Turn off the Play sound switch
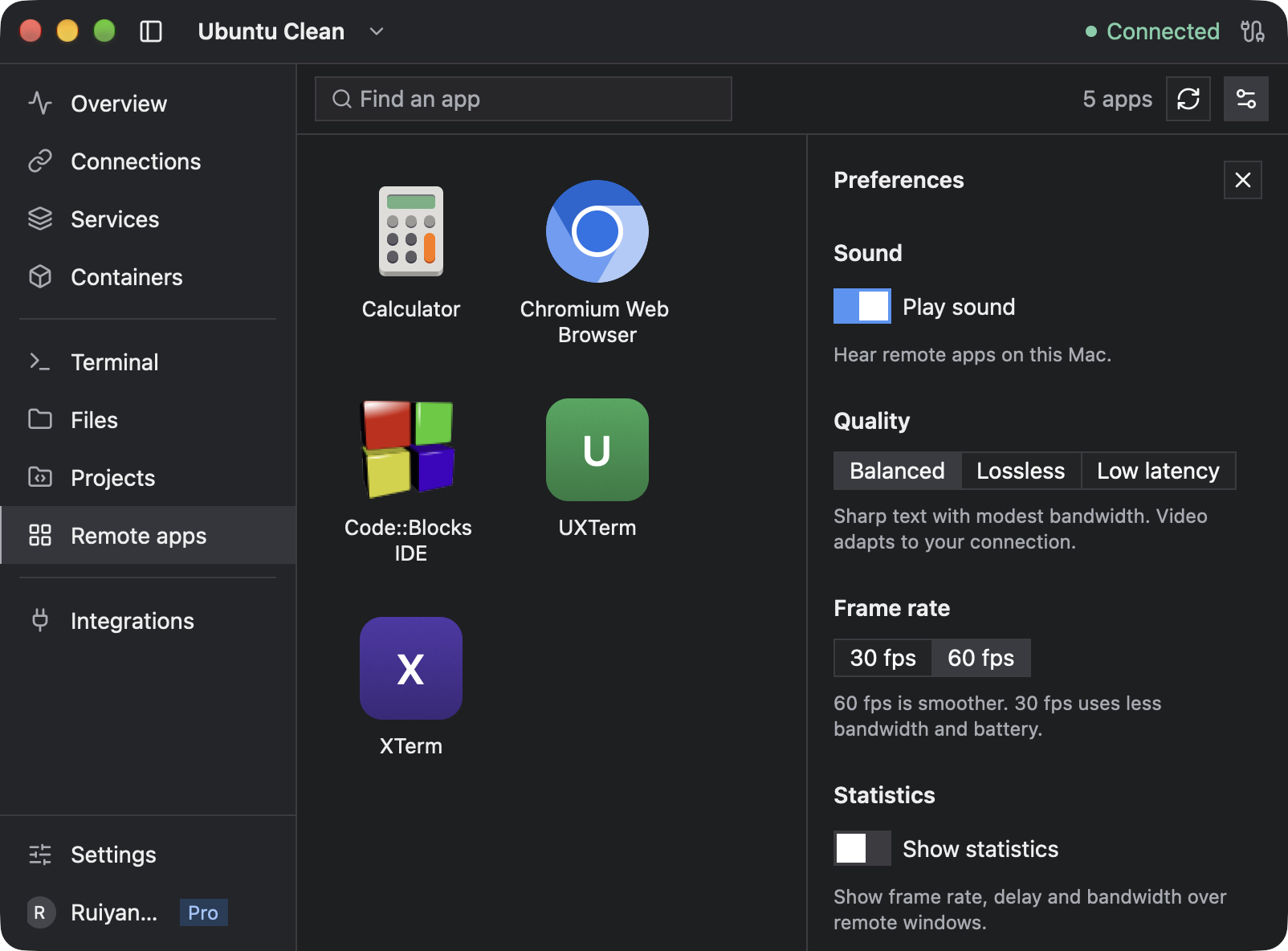The height and width of the screenshot is (951, 1288). coord(862,306)
